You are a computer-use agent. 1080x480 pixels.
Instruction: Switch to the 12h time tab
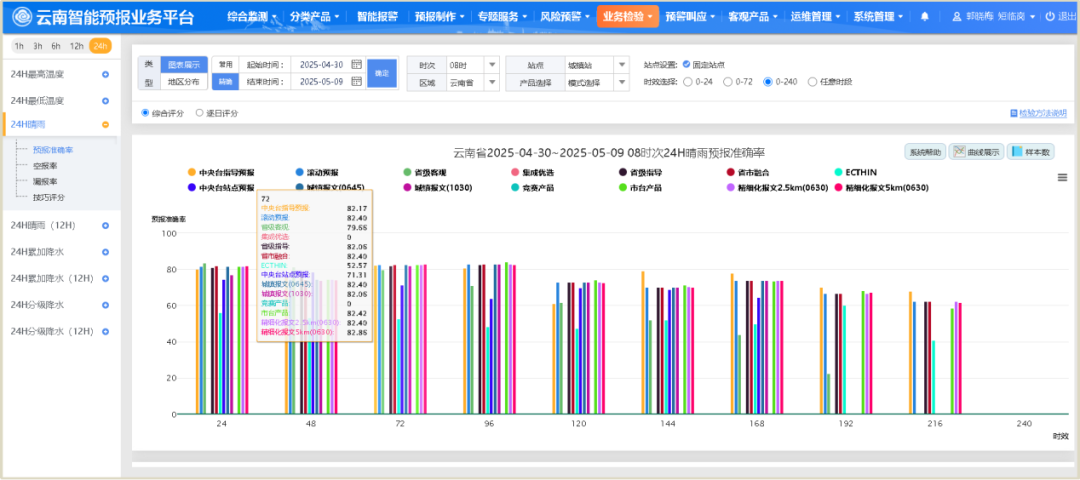tap(78, 46)
